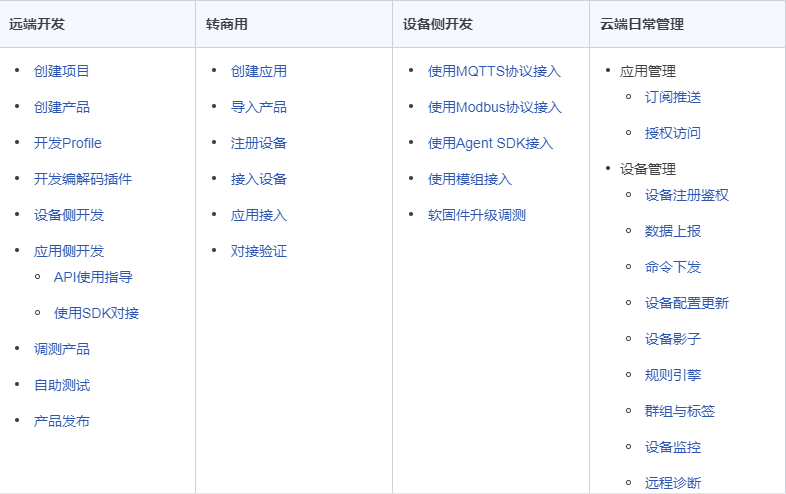Open the 注册设备 link
This screenshot has width=786, height=494.
pos(259,143)
